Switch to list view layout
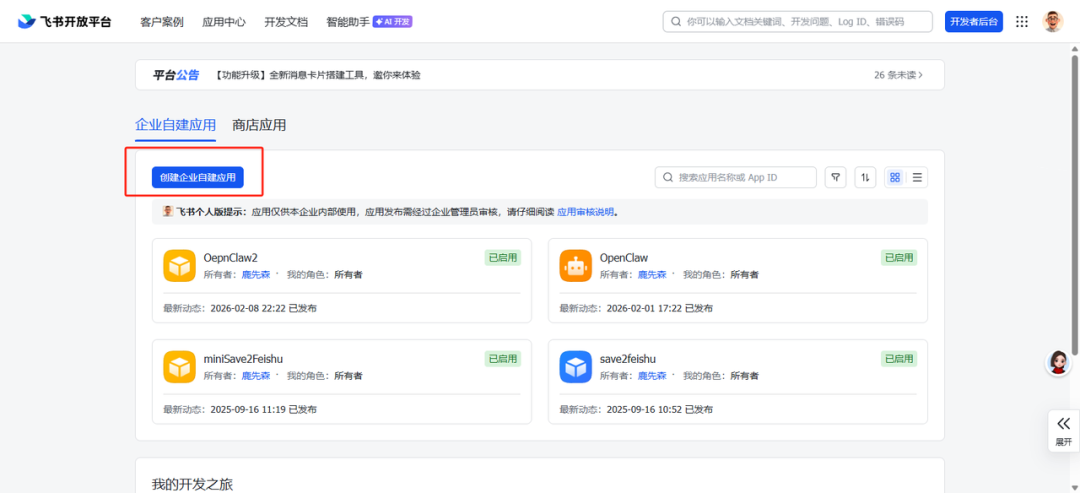The width and height of the screenshot is (1080, 493). (x=917, y=178)
